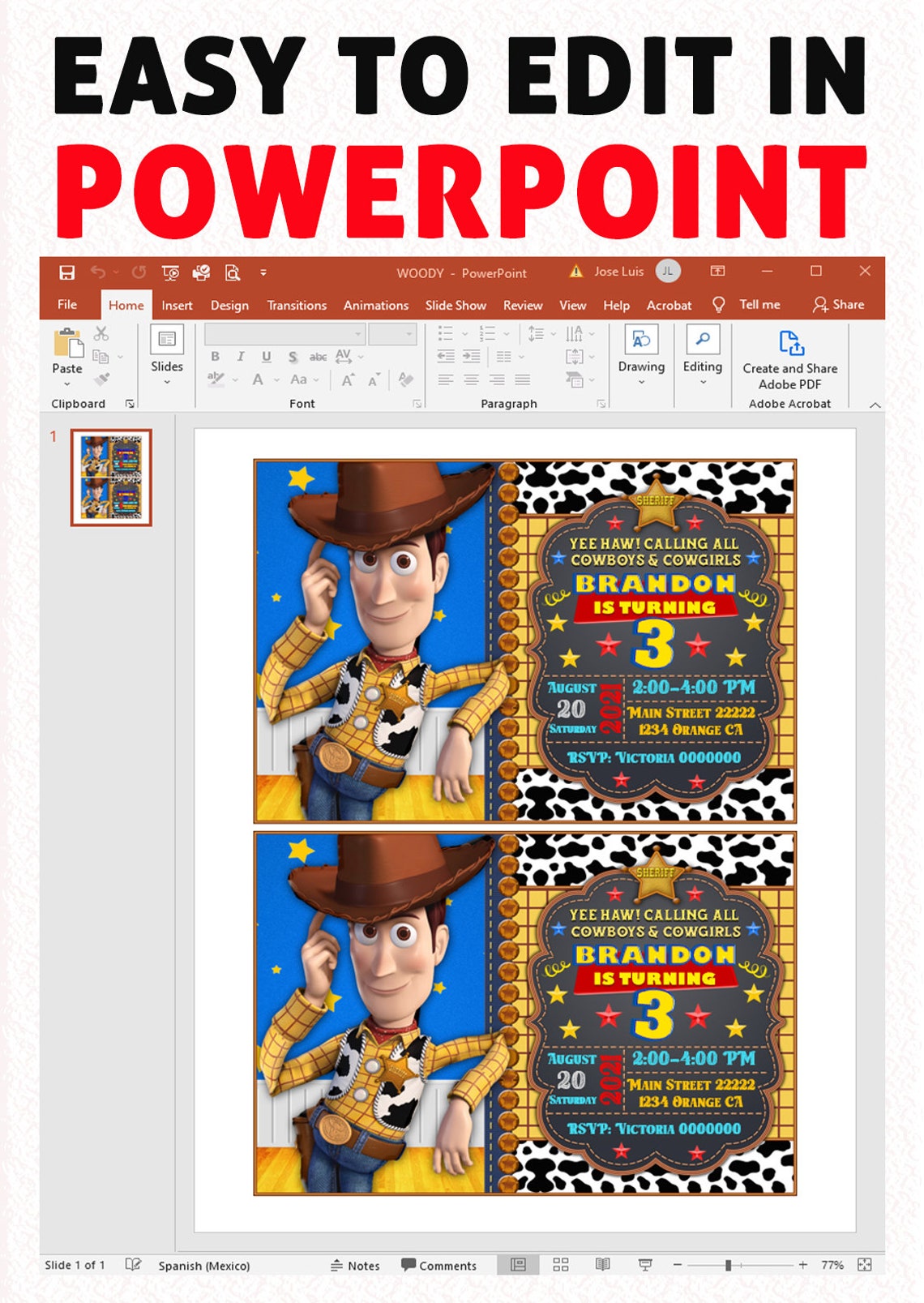Click the Print Preview icon in quick access toolbar
The height and width of the screenshot is (1303, 924).
[233, 272]
